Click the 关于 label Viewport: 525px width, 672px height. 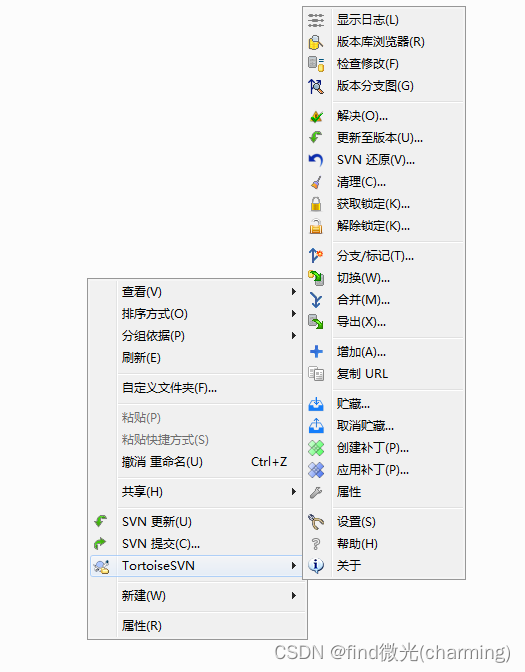349,566
